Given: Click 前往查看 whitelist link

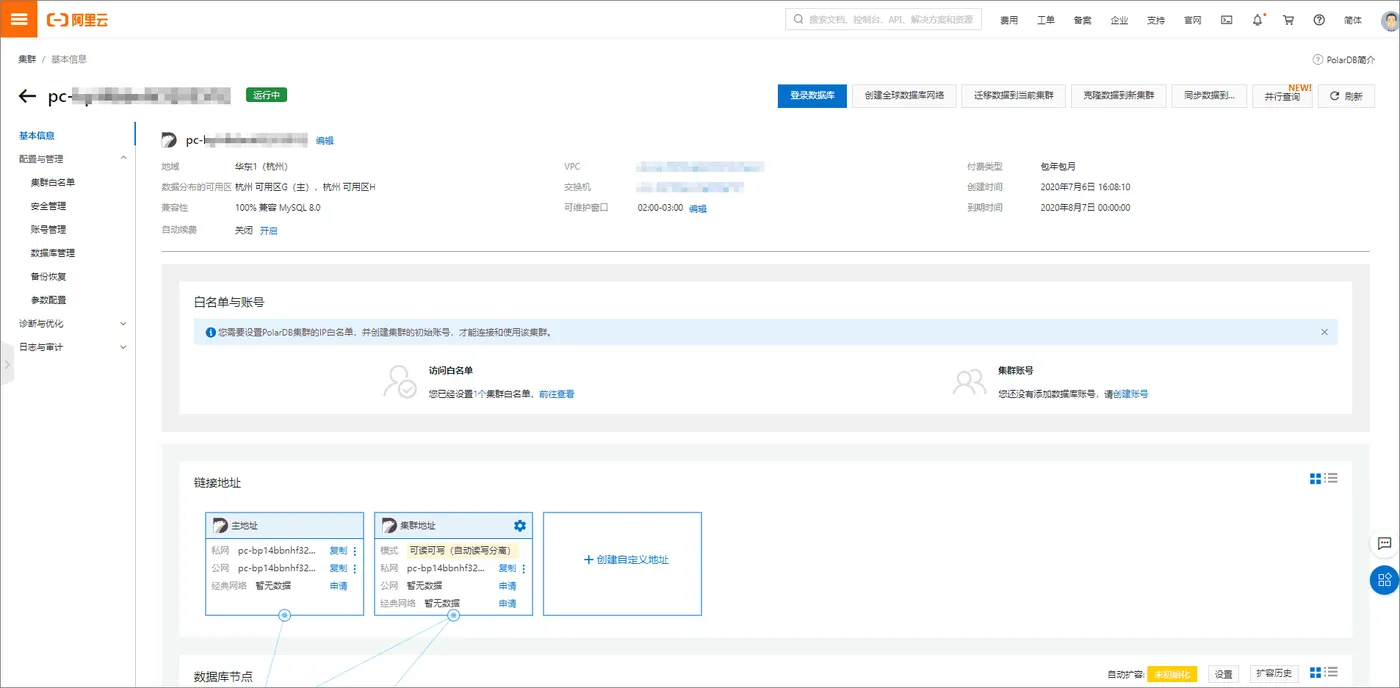Looking at the screenshot, I should point(556,394).
